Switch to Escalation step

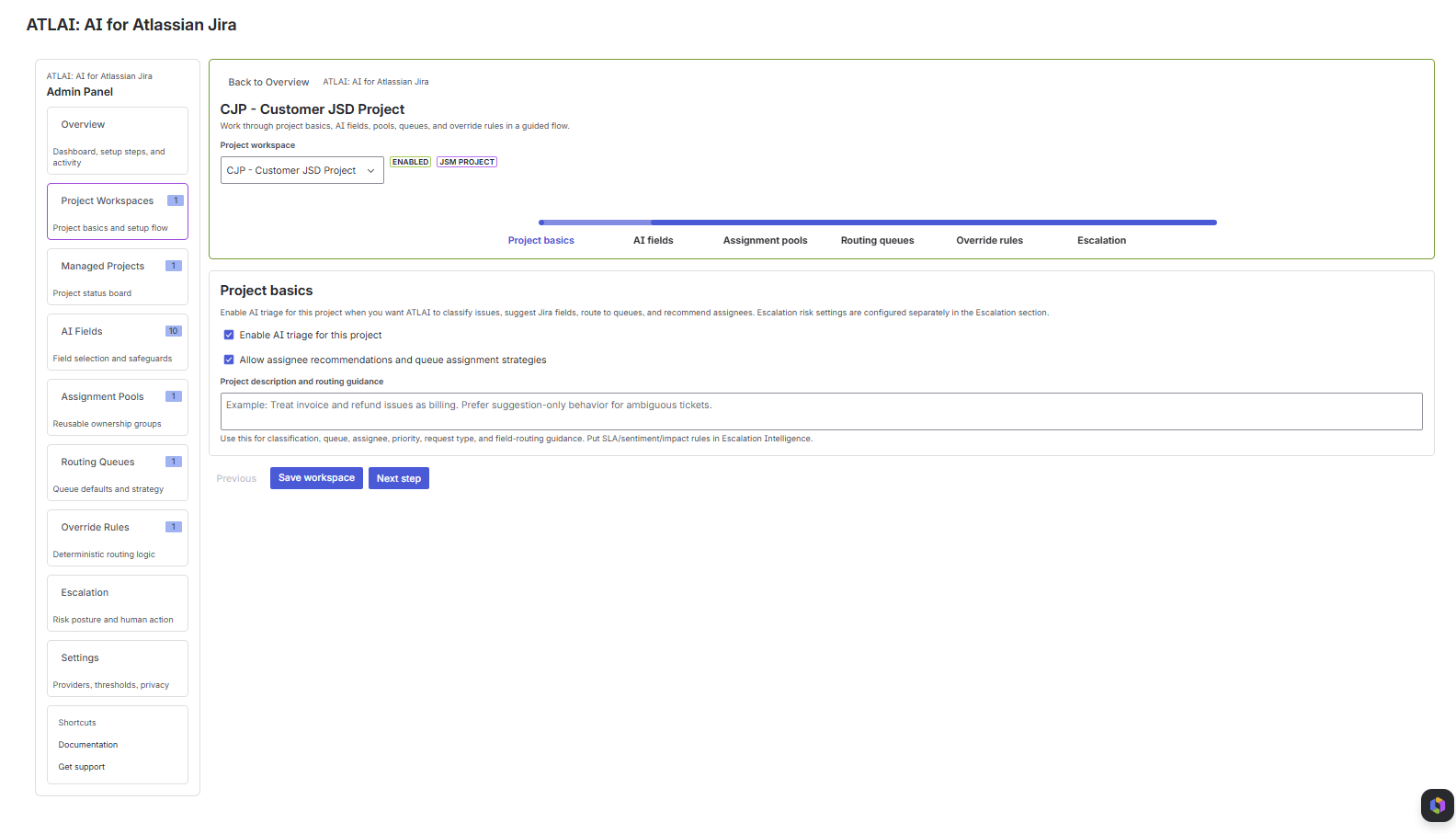click(x=1101, y=240)
